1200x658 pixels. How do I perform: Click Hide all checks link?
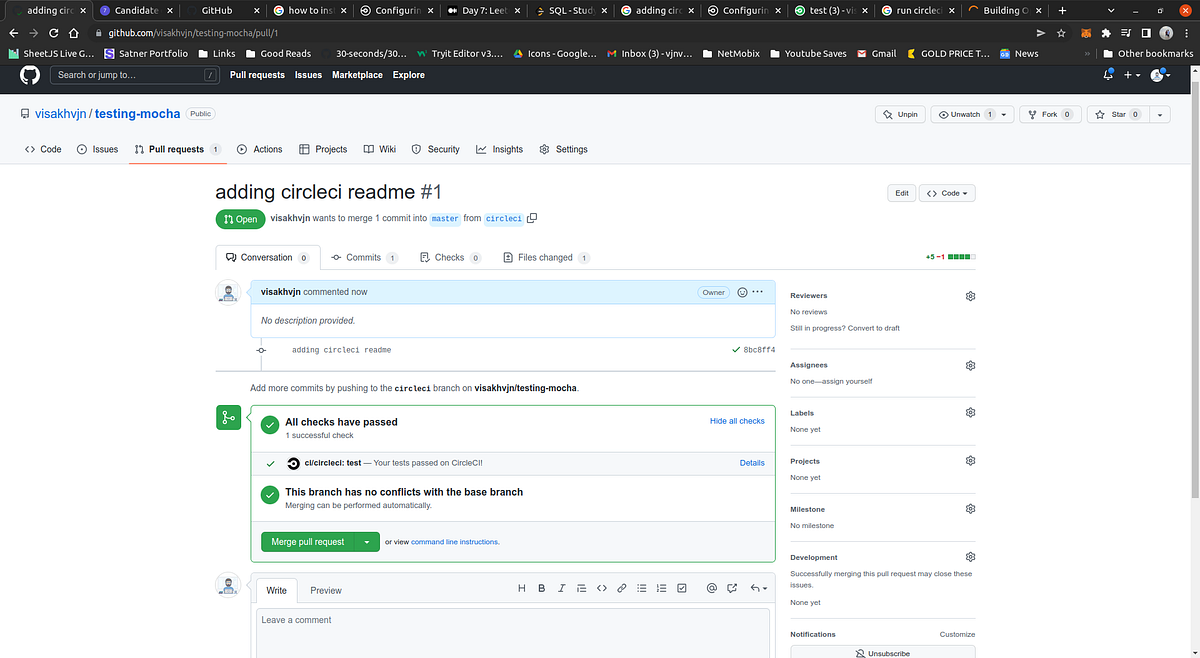737,421
